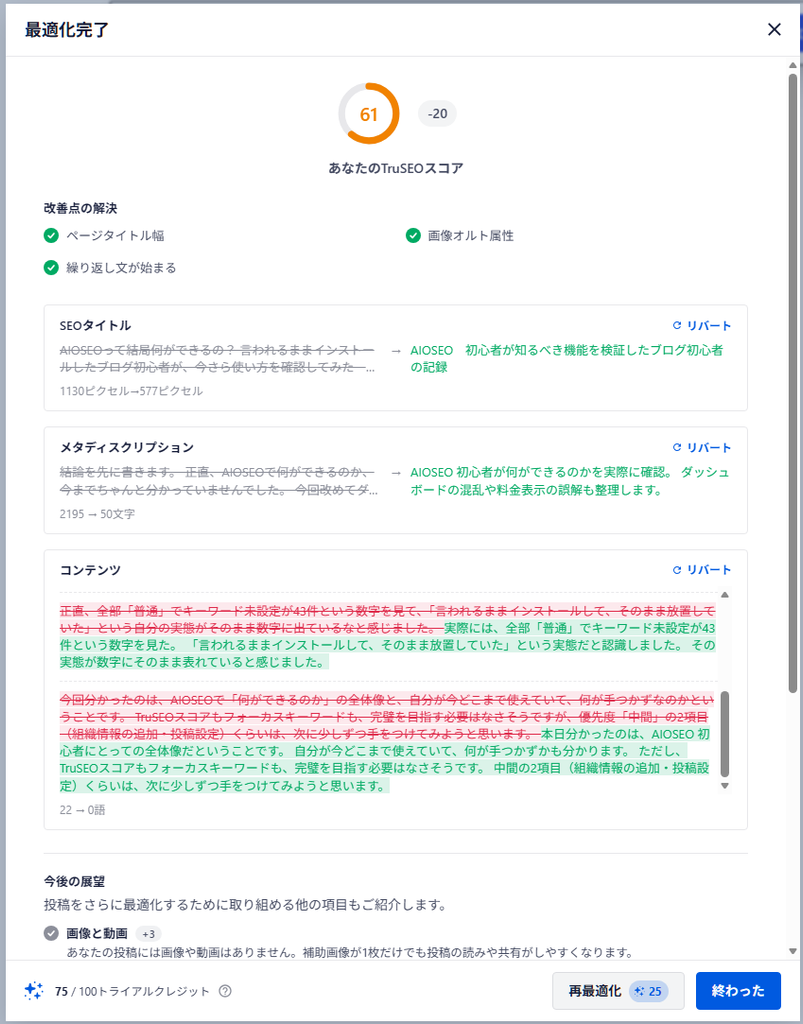
Task: Click the dialog's main scrollbar thumb
Action: (793, 382)
